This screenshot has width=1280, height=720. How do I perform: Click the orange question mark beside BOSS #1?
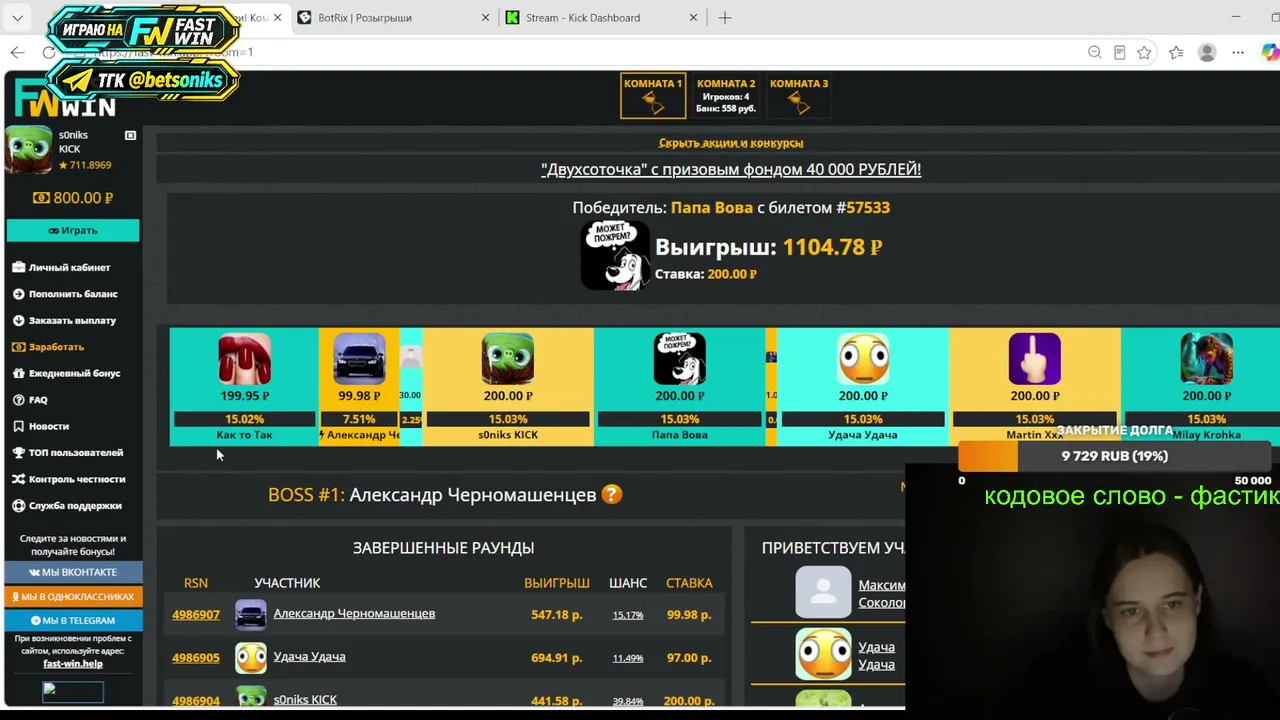point(611,495)
